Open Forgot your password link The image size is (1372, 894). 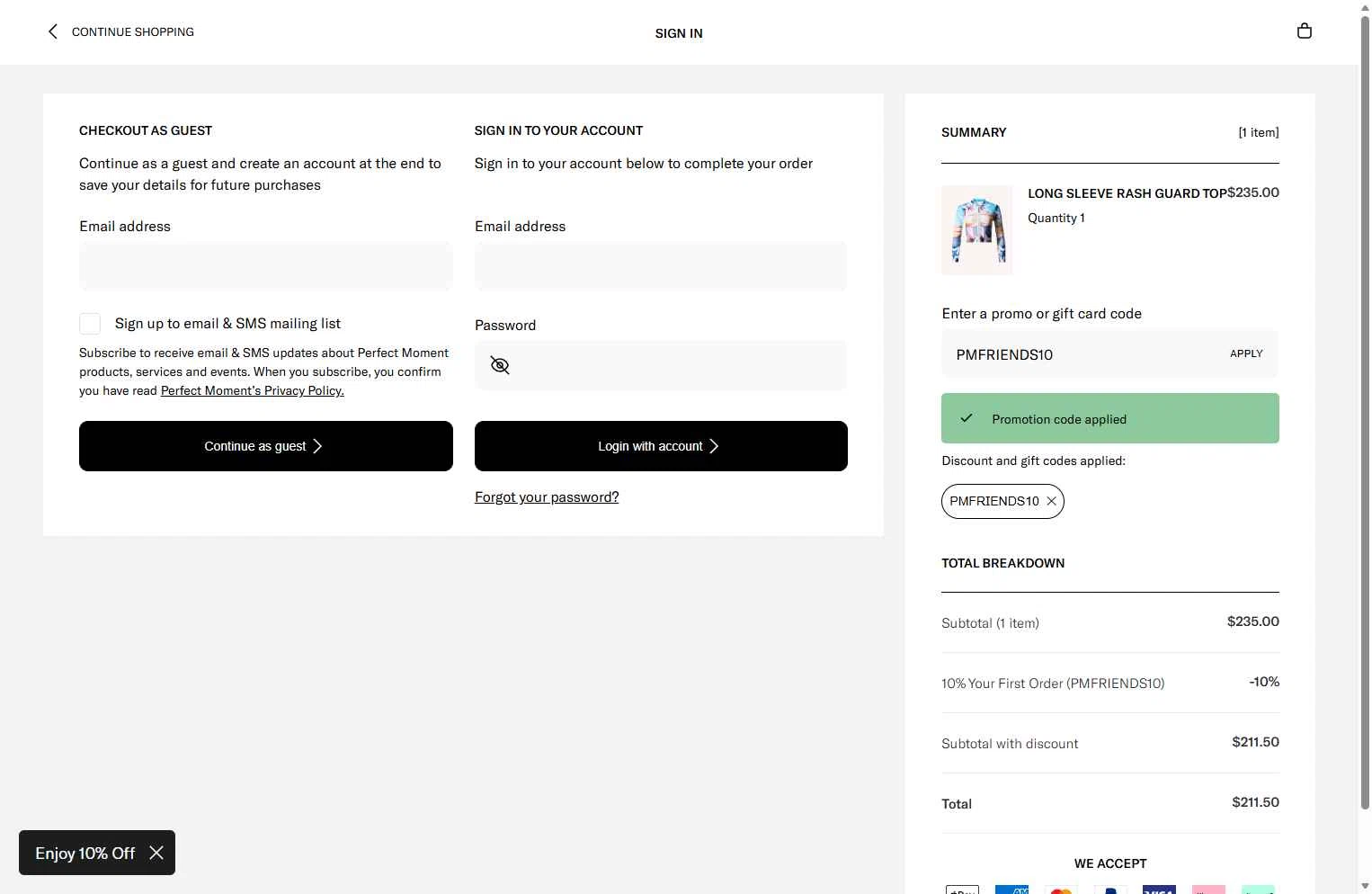point(547,497)
